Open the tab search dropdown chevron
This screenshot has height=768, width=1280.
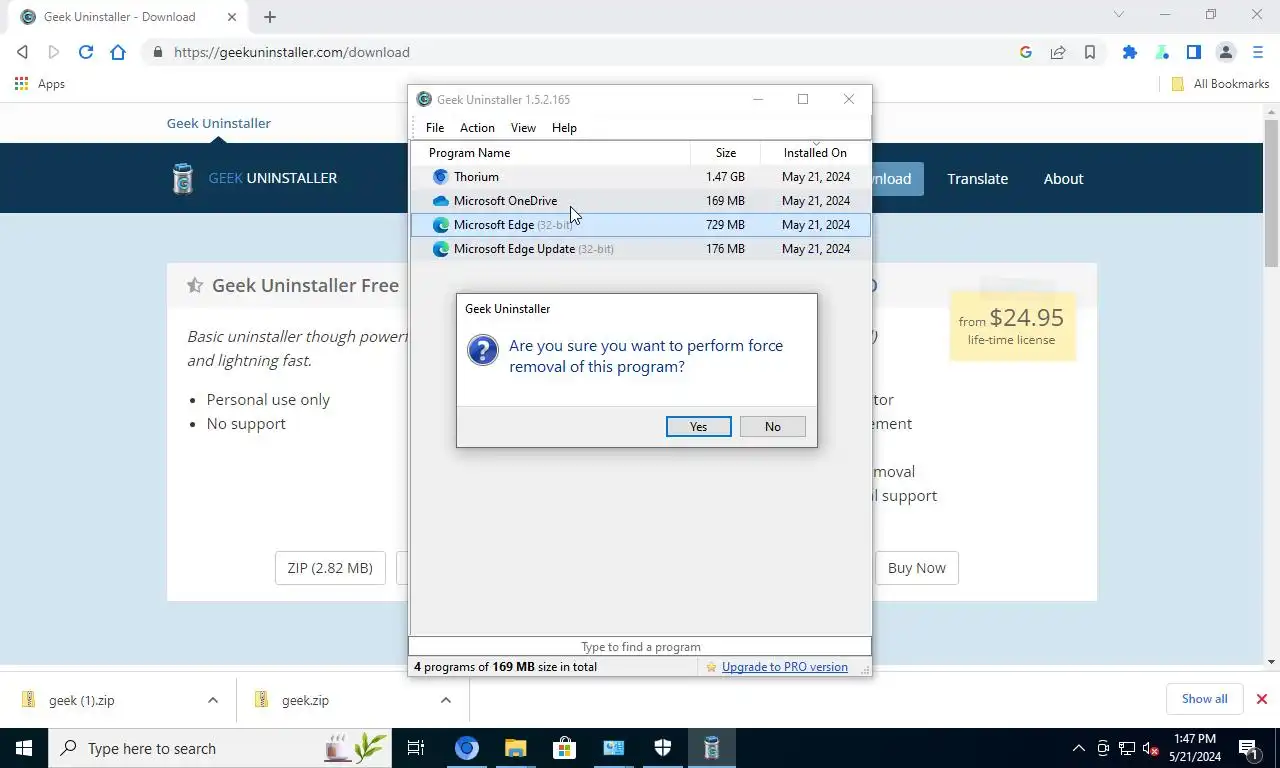[1119, 14]
